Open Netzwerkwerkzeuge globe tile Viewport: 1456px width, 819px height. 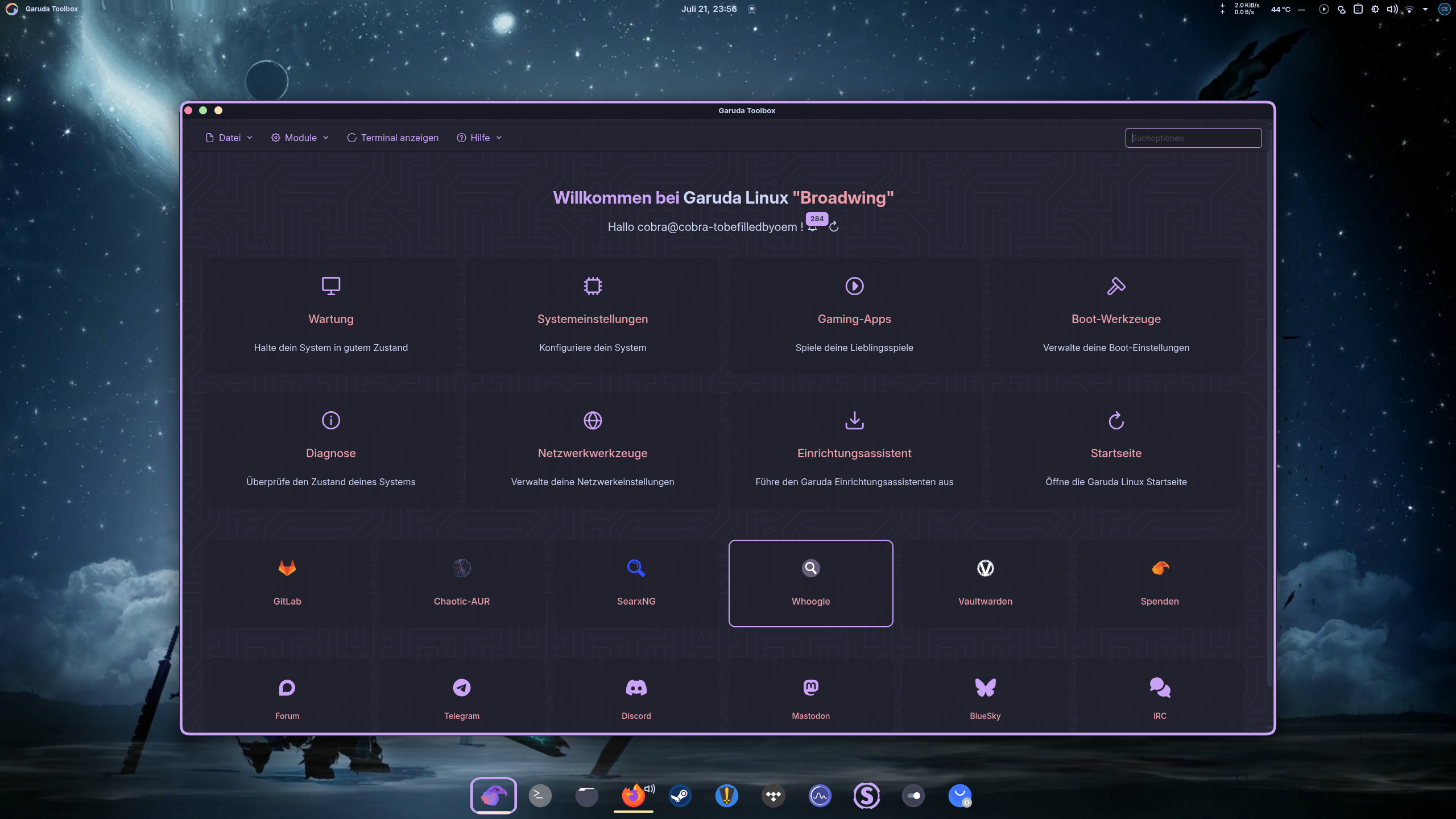pos(593,449)
